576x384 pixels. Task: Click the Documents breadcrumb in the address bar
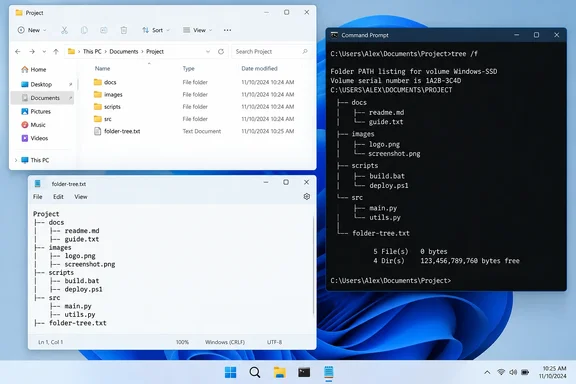(124, 51)
